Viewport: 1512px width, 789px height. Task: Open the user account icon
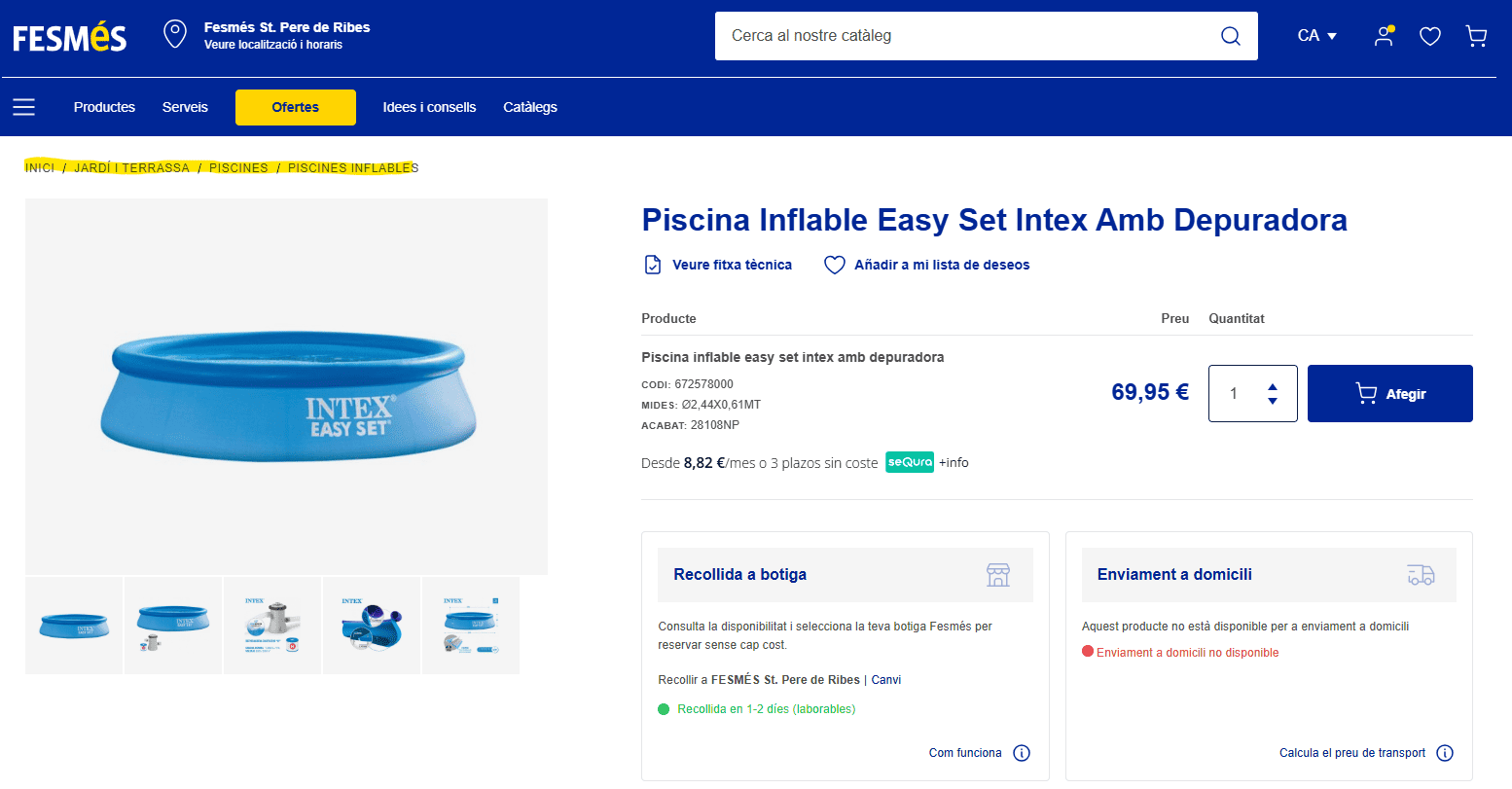click(1383, 36)
